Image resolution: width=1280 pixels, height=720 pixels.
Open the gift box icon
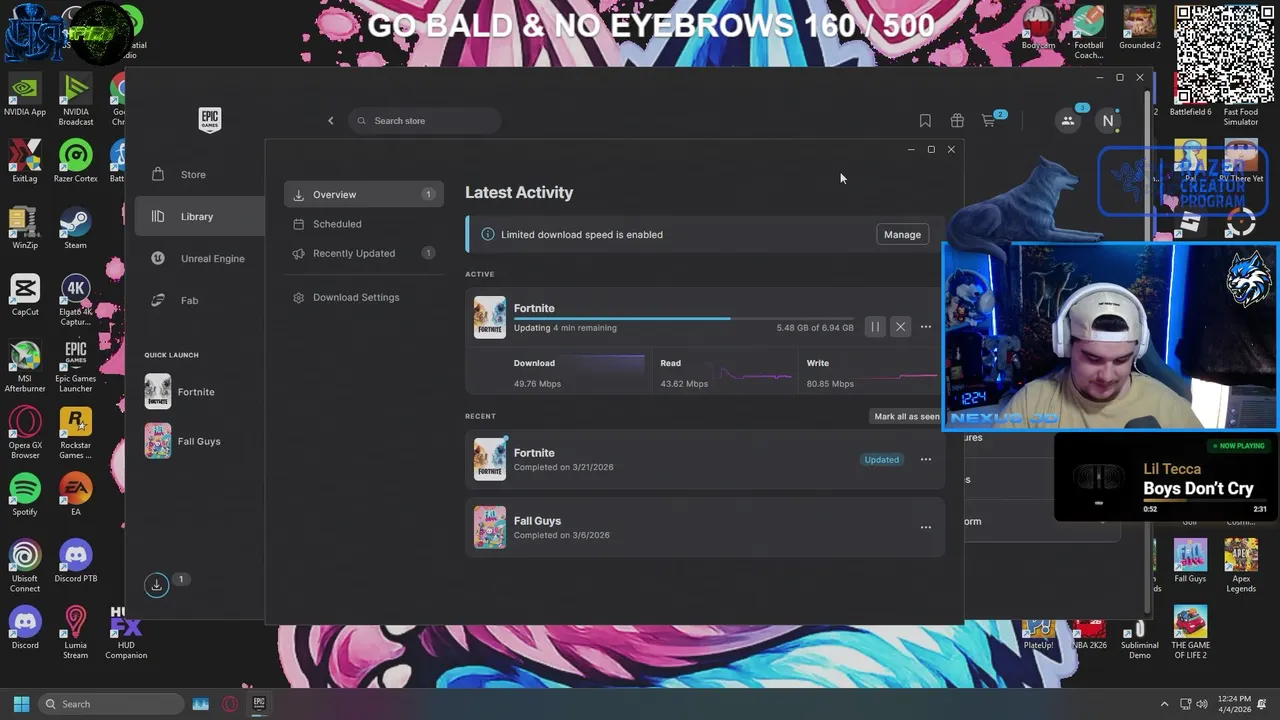[957, 121]
